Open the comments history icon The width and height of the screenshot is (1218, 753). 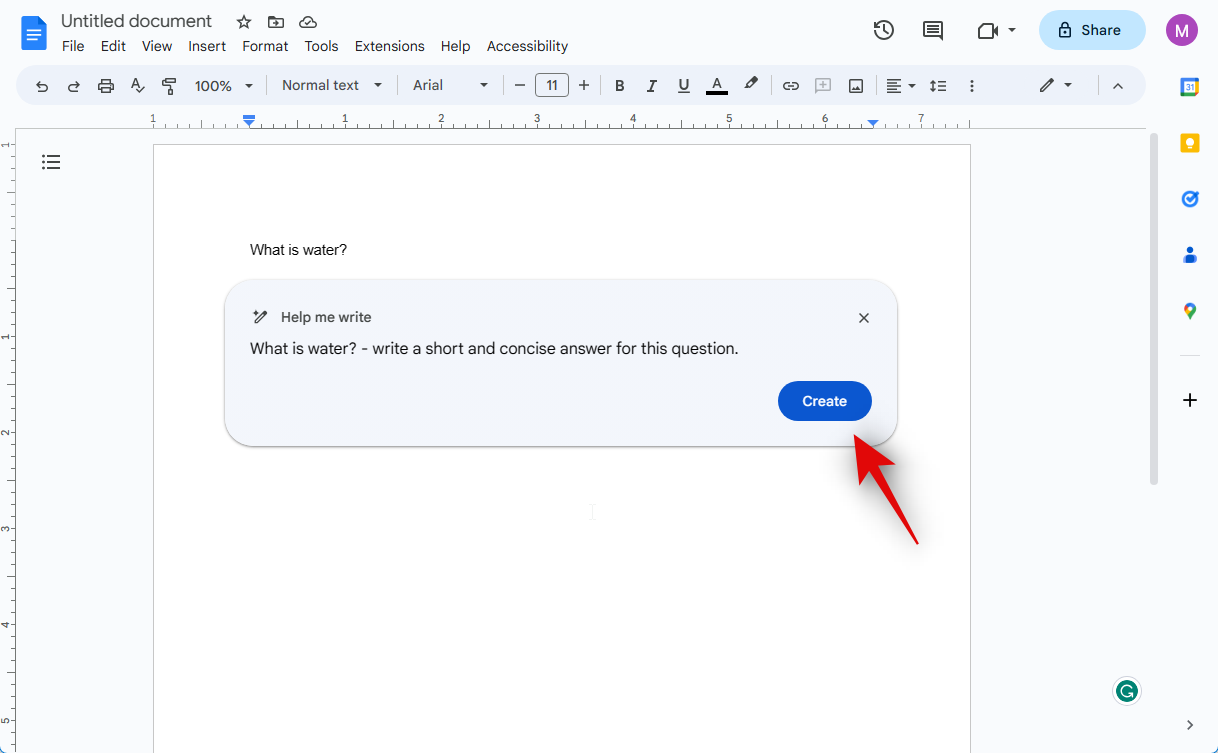(x=932, y=30)
